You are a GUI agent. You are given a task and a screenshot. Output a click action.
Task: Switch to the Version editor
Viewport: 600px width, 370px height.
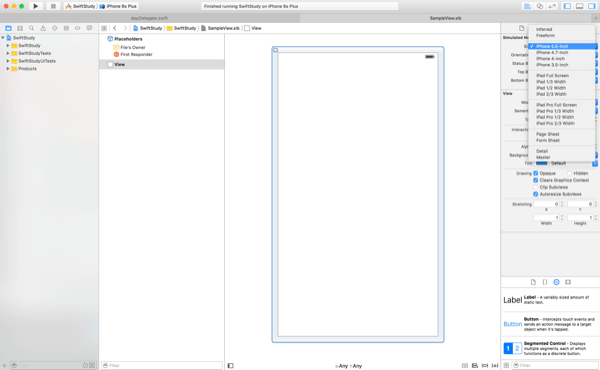[552, 6]
